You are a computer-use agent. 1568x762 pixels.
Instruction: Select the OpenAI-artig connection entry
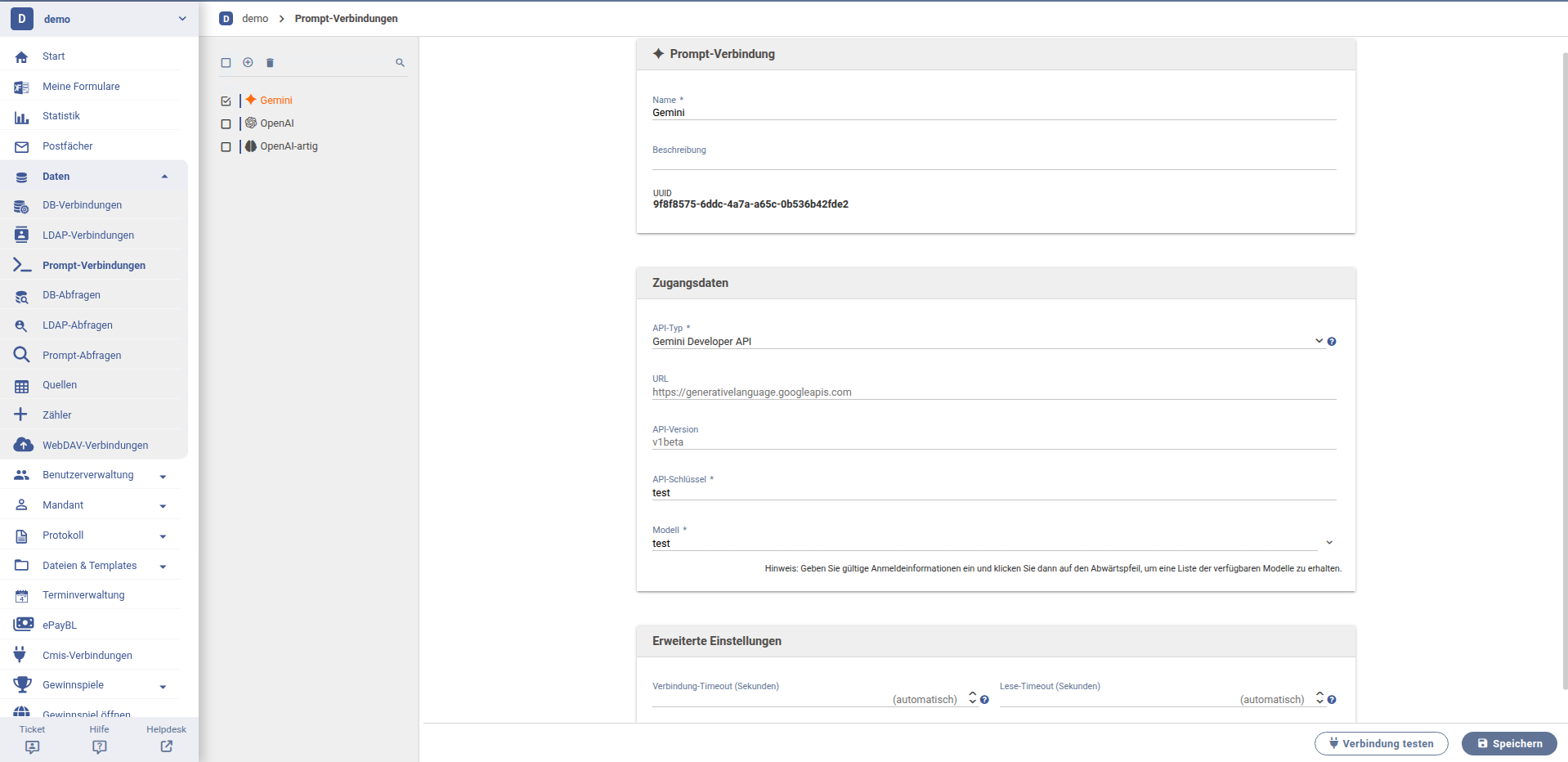click(x=289, y=146)
